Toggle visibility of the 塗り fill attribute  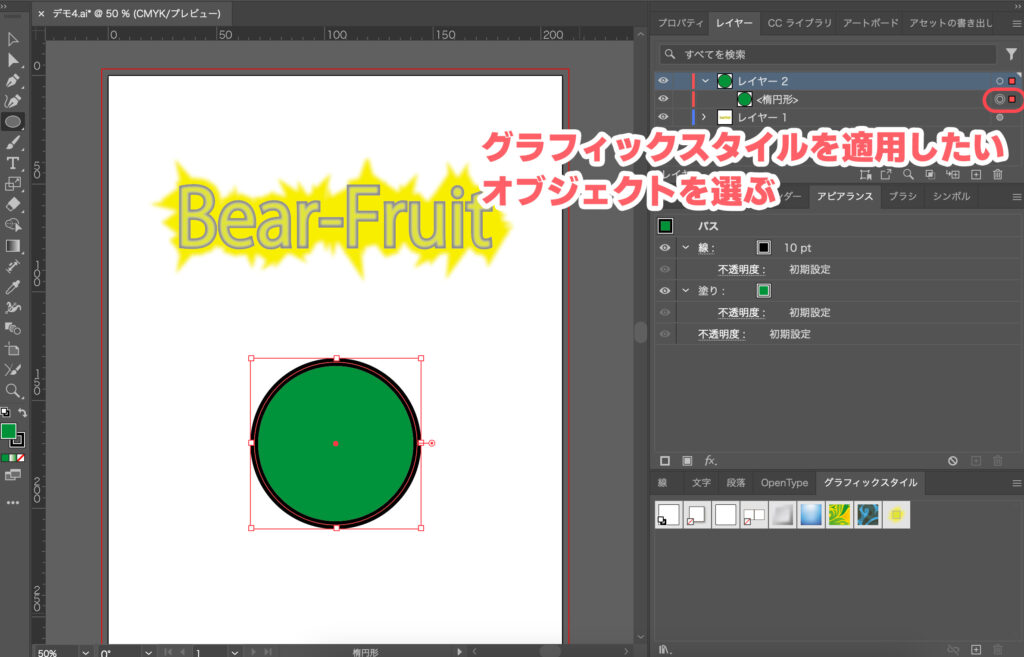[664, 291]
